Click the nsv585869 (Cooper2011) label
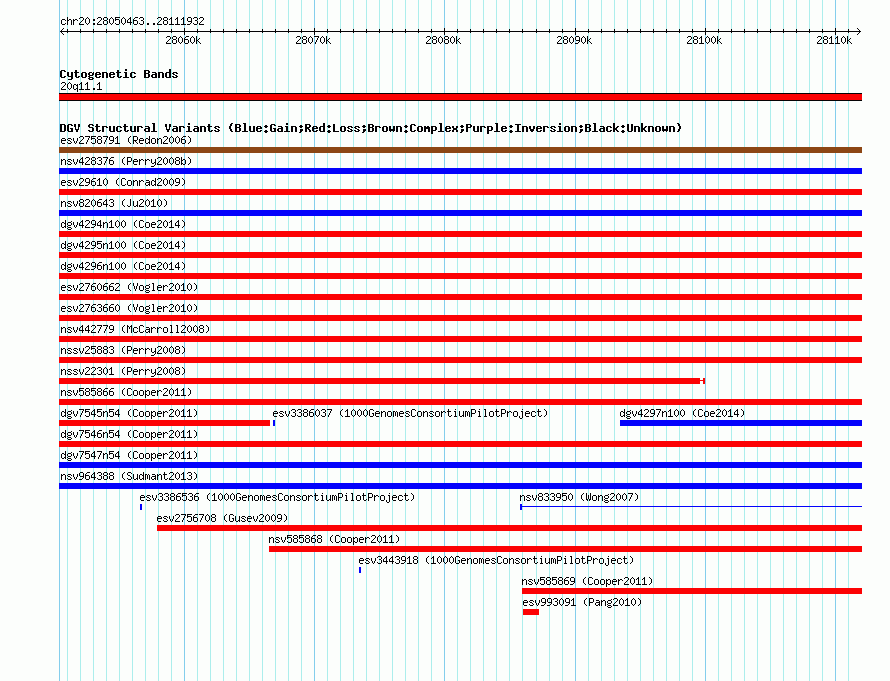Image resolution: width=890 pixels, height=681 pixels. click(587, 581)
